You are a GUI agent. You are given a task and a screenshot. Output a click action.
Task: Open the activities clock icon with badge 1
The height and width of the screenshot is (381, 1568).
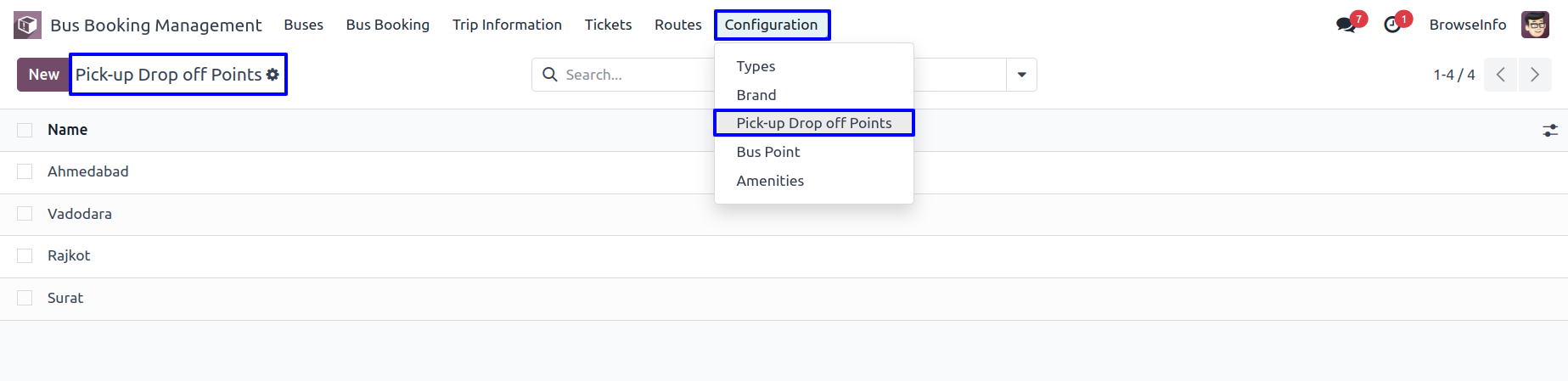pyautogui.click(x=1392, y=25)
